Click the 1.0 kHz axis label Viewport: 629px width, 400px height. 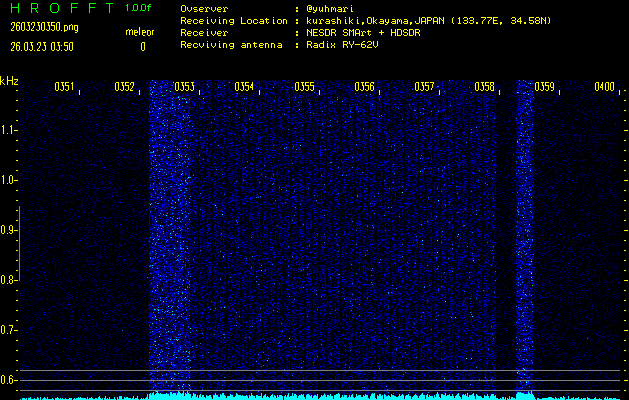(x=8, y=180)
